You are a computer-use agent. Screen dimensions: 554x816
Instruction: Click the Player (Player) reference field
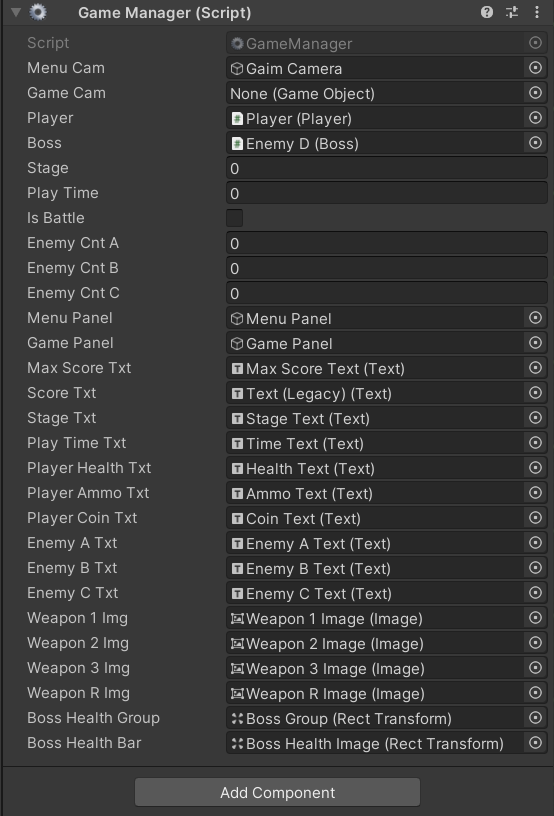pyautogui.click(x=375, y=118)
